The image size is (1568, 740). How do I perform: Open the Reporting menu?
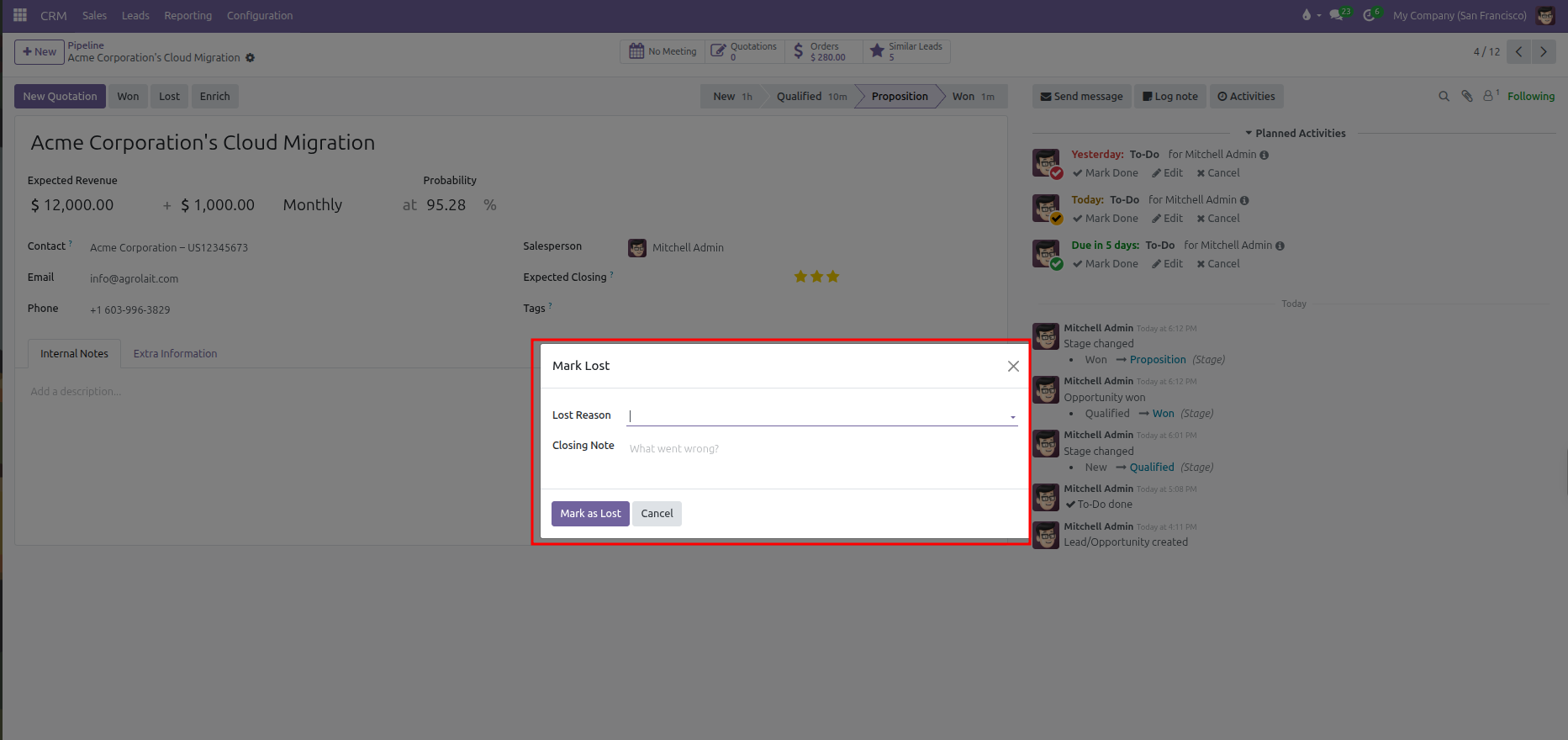pyautogui.click(x=187, y=15)
